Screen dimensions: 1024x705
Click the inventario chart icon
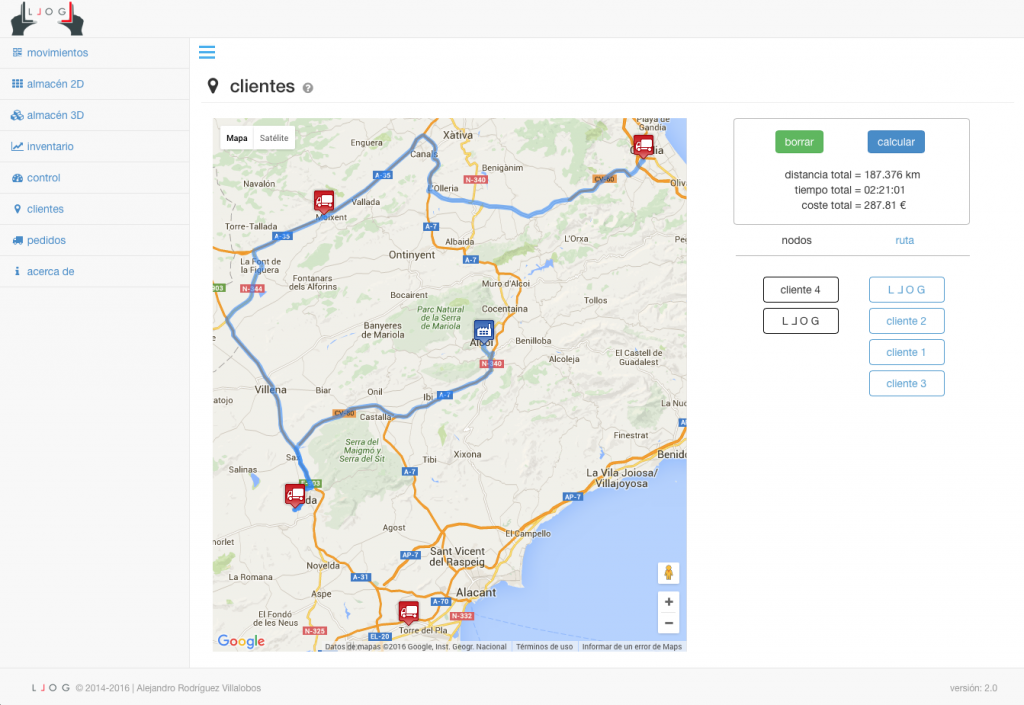17,146
